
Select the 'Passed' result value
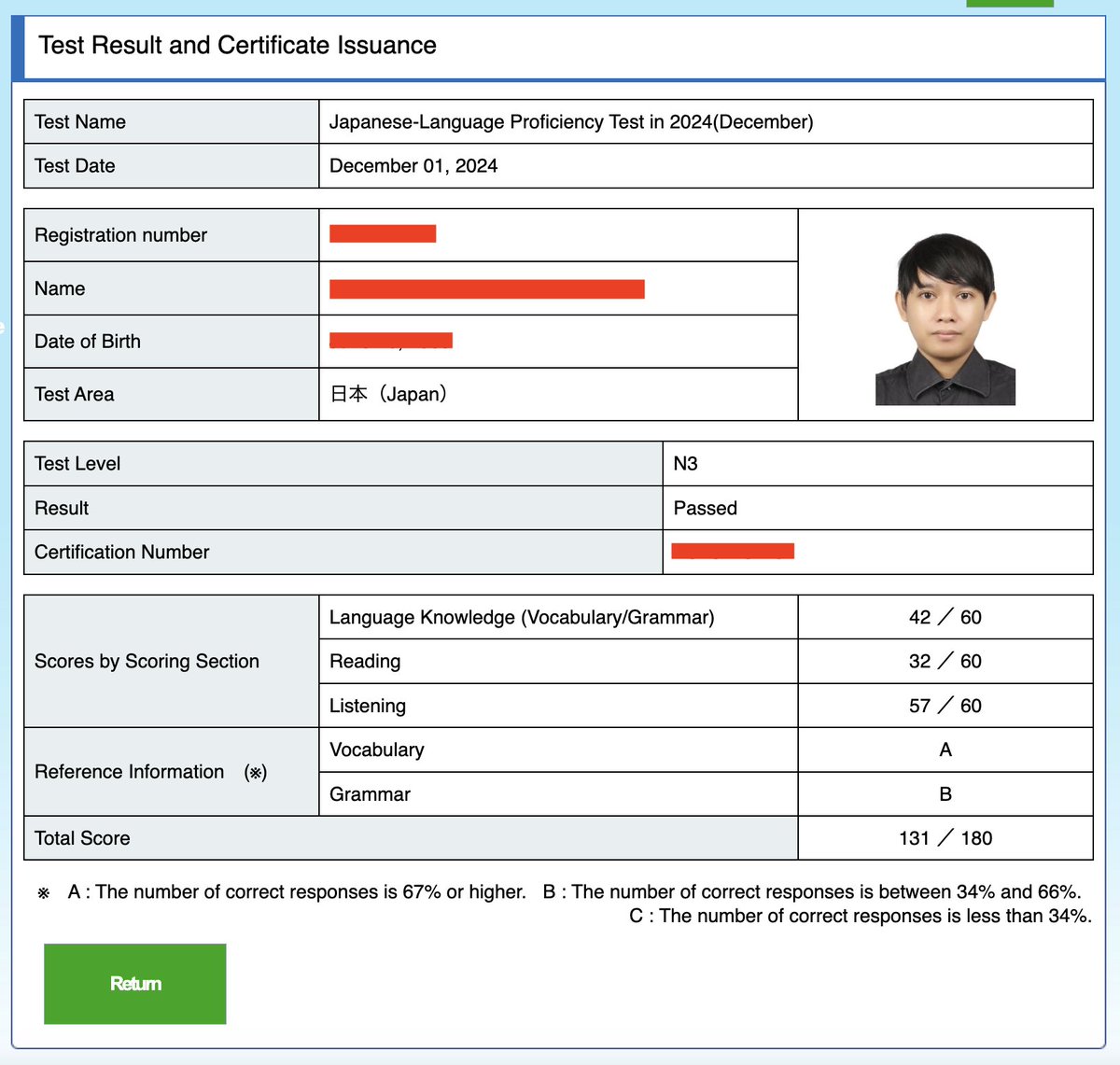pyautogui.click(x=706, y=508)
